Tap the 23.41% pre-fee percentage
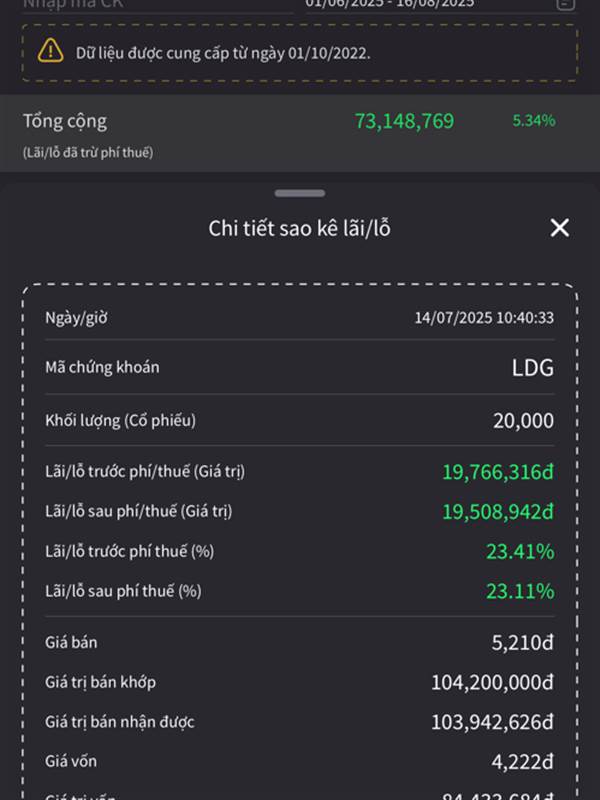600x800 pixels. click(520, 552)
